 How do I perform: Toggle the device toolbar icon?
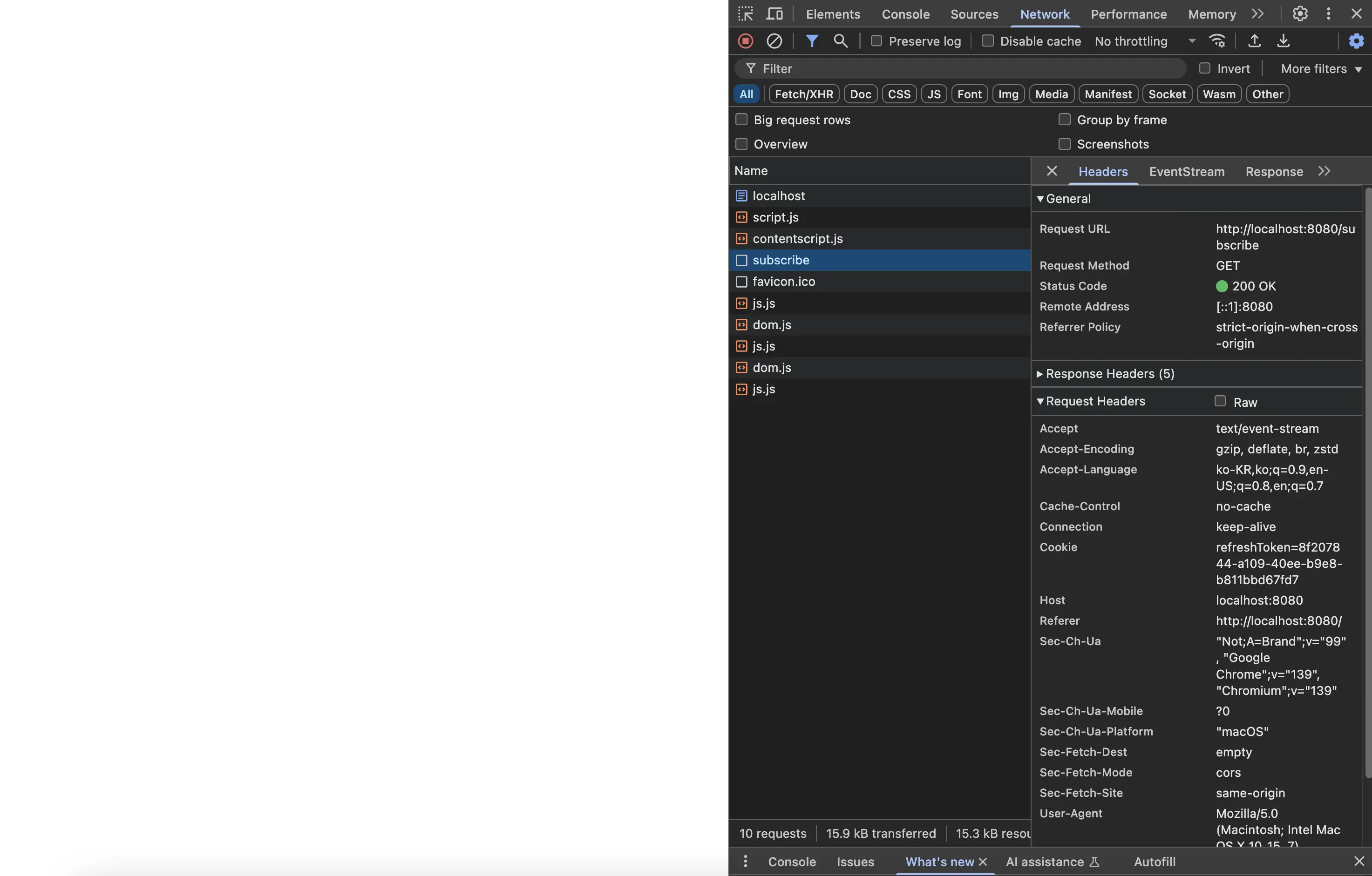[x=774, y=13]
